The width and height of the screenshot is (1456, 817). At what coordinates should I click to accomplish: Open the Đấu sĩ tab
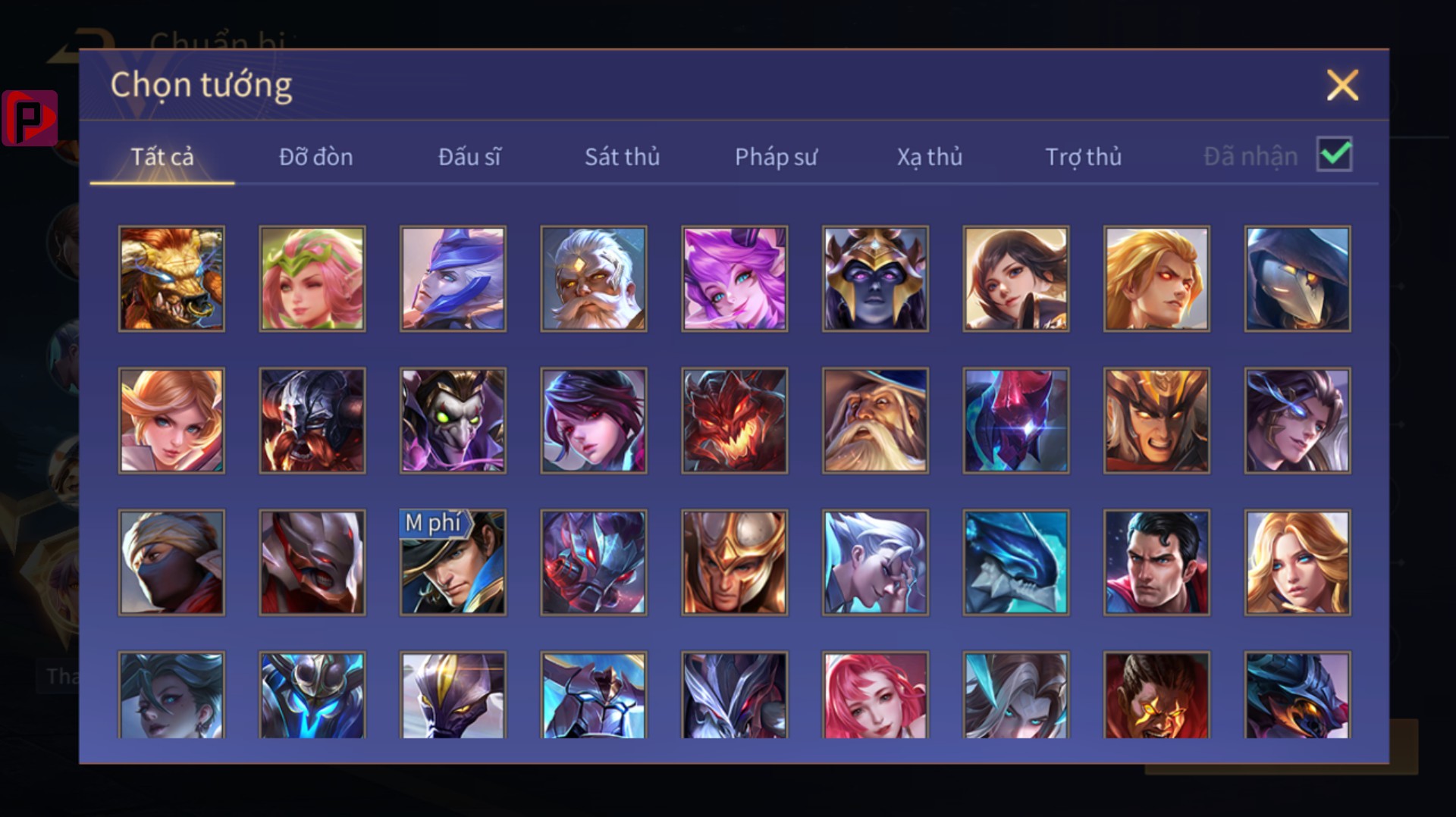click(469, 157)
